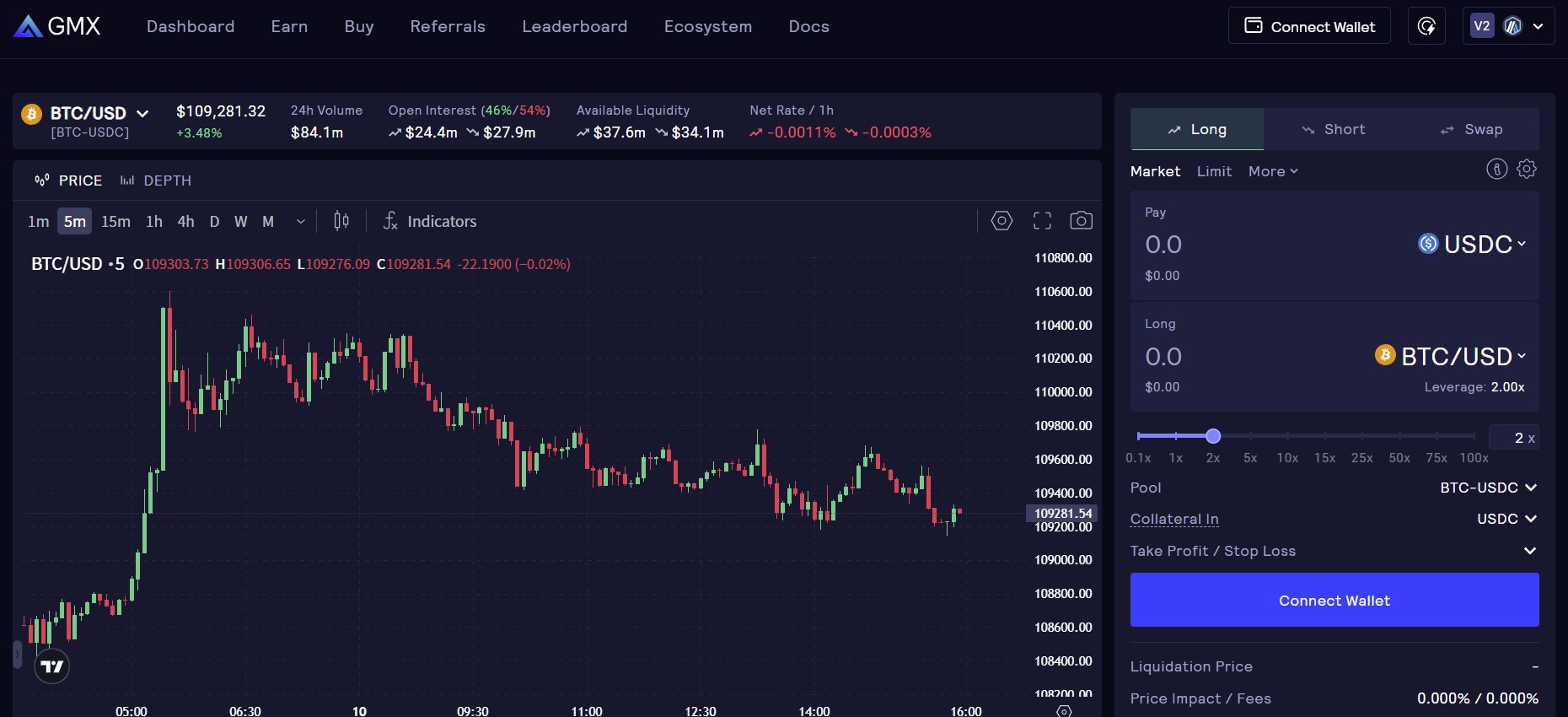Viewport: 1568px width, 717px height.
Task: Expand the V2 network selector
Action: point(1508,26)
